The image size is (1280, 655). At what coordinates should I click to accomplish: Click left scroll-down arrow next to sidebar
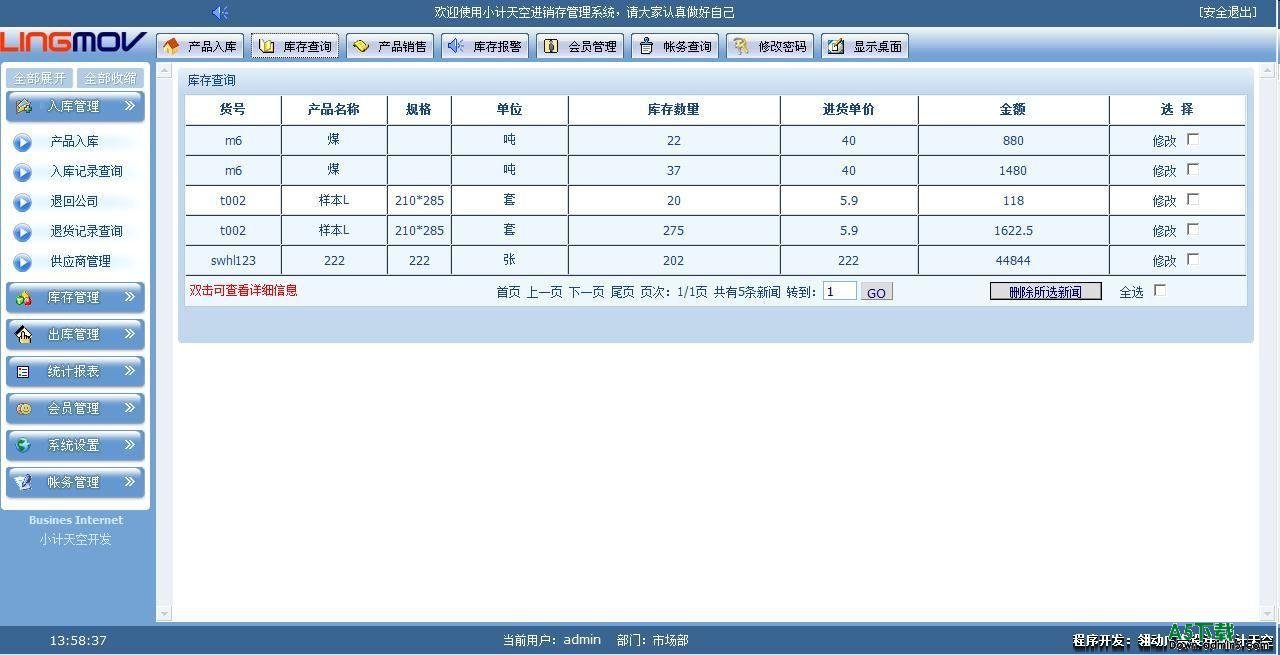(x=165, y=613)
